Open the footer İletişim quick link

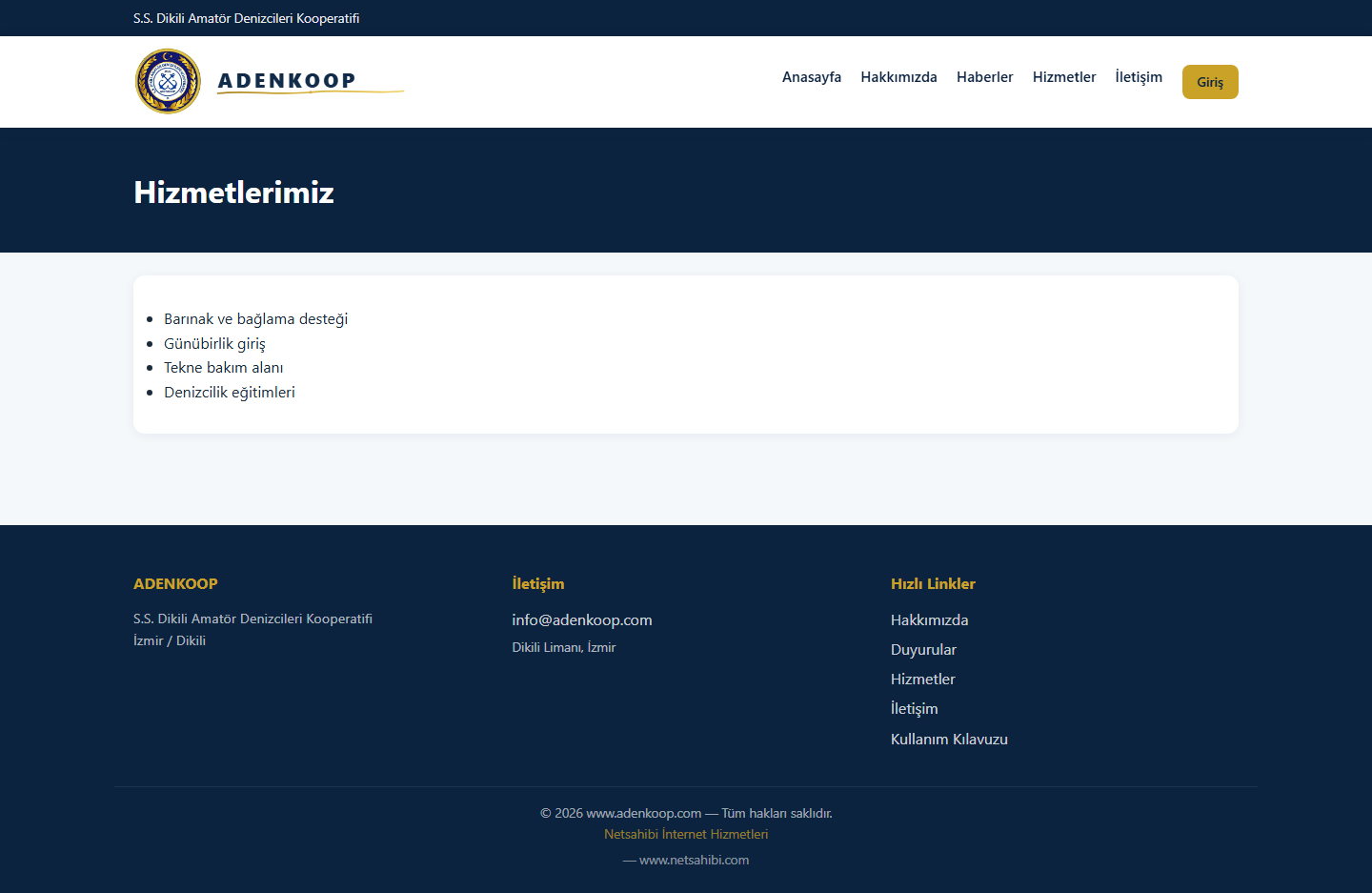pyautogui.click(x=914, y=709)
